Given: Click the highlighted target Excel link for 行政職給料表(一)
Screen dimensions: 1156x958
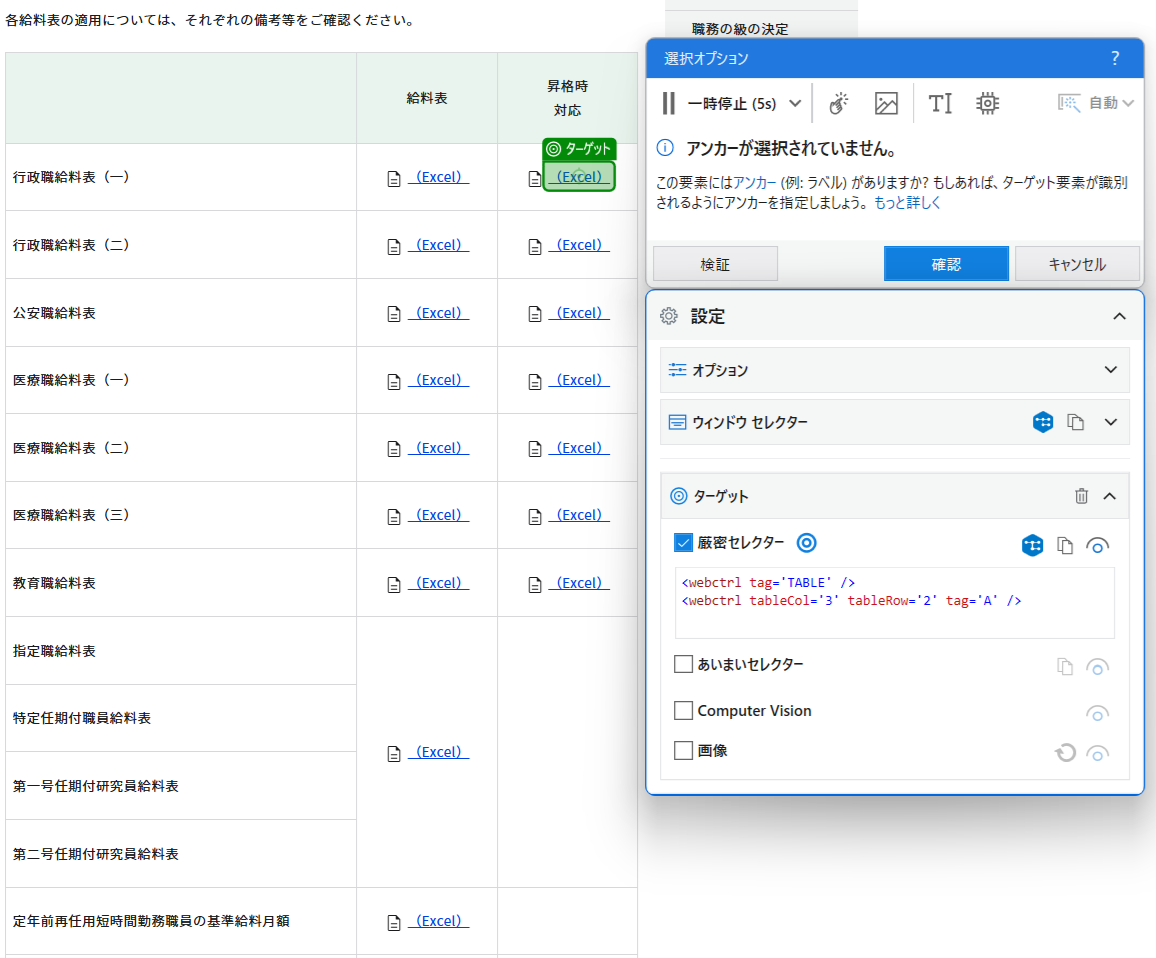Looking at the screenshot, I should coord(579,177).
